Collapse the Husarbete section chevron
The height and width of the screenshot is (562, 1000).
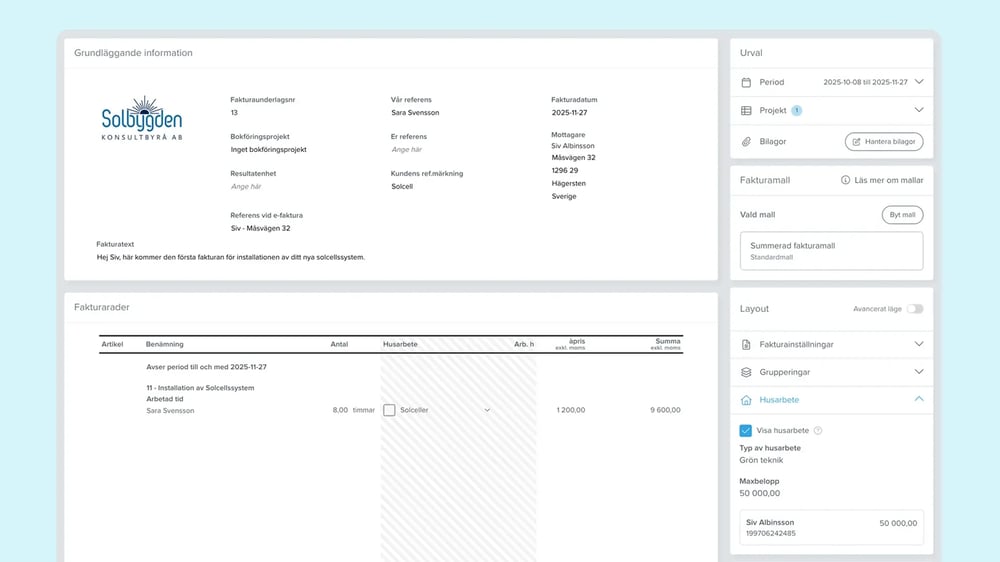[x=919, y=400]
